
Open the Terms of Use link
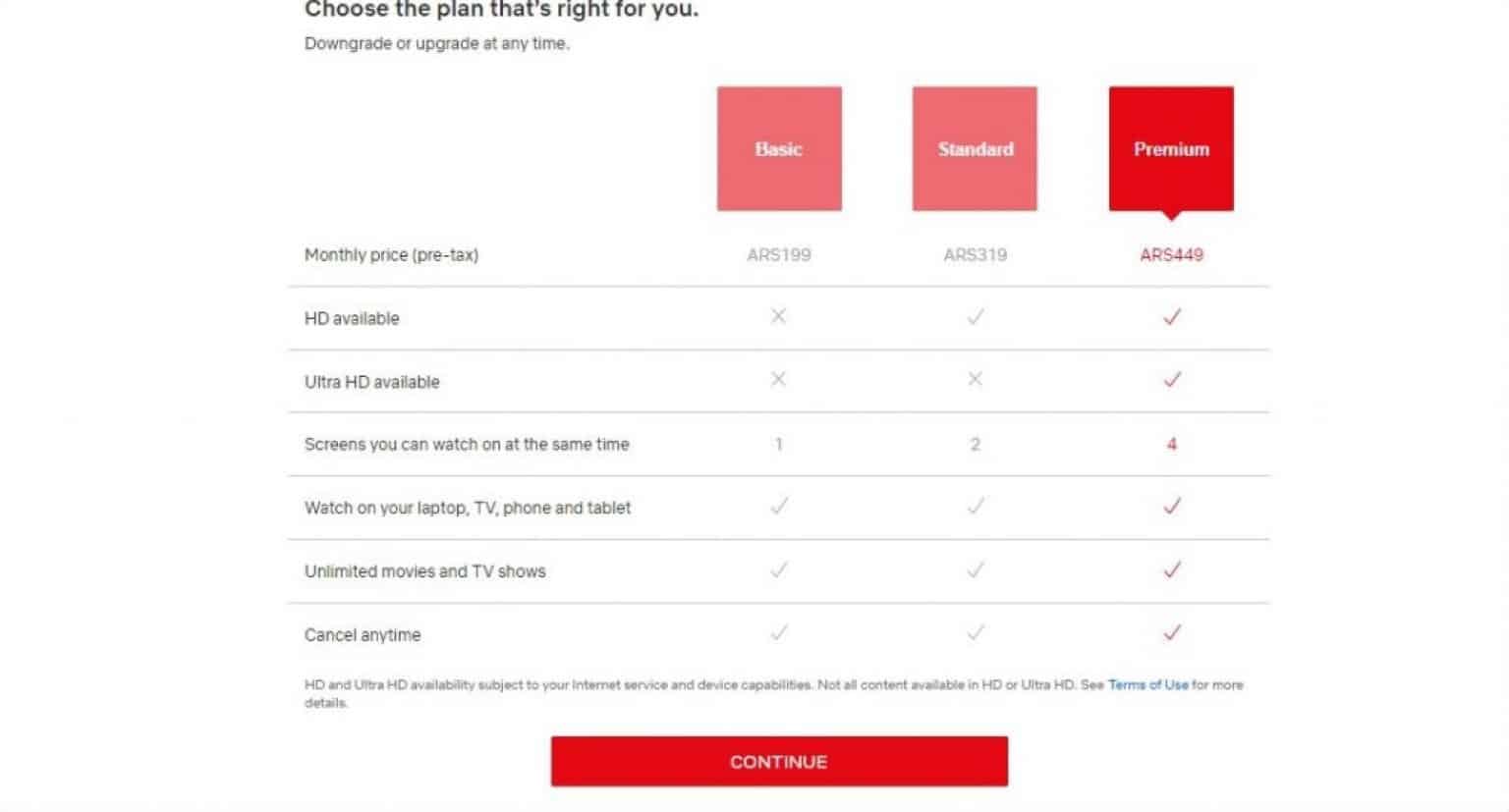[x=1147, y=684]
